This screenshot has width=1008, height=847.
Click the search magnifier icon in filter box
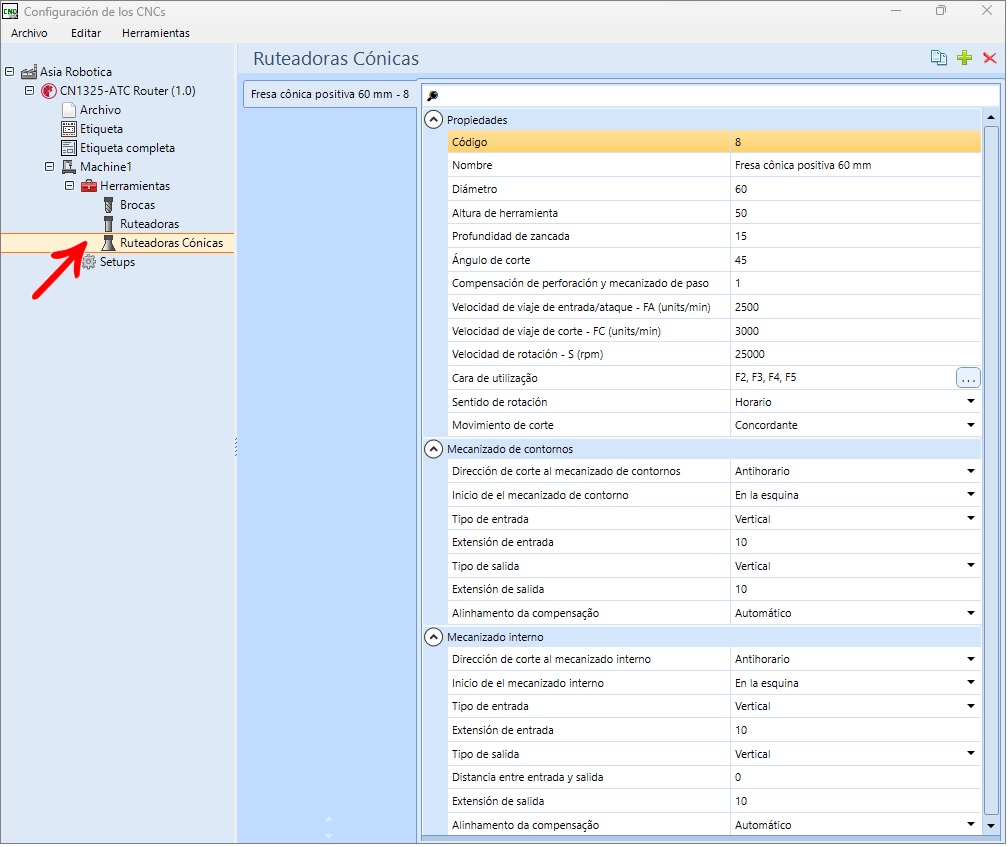tap(433, 95)
